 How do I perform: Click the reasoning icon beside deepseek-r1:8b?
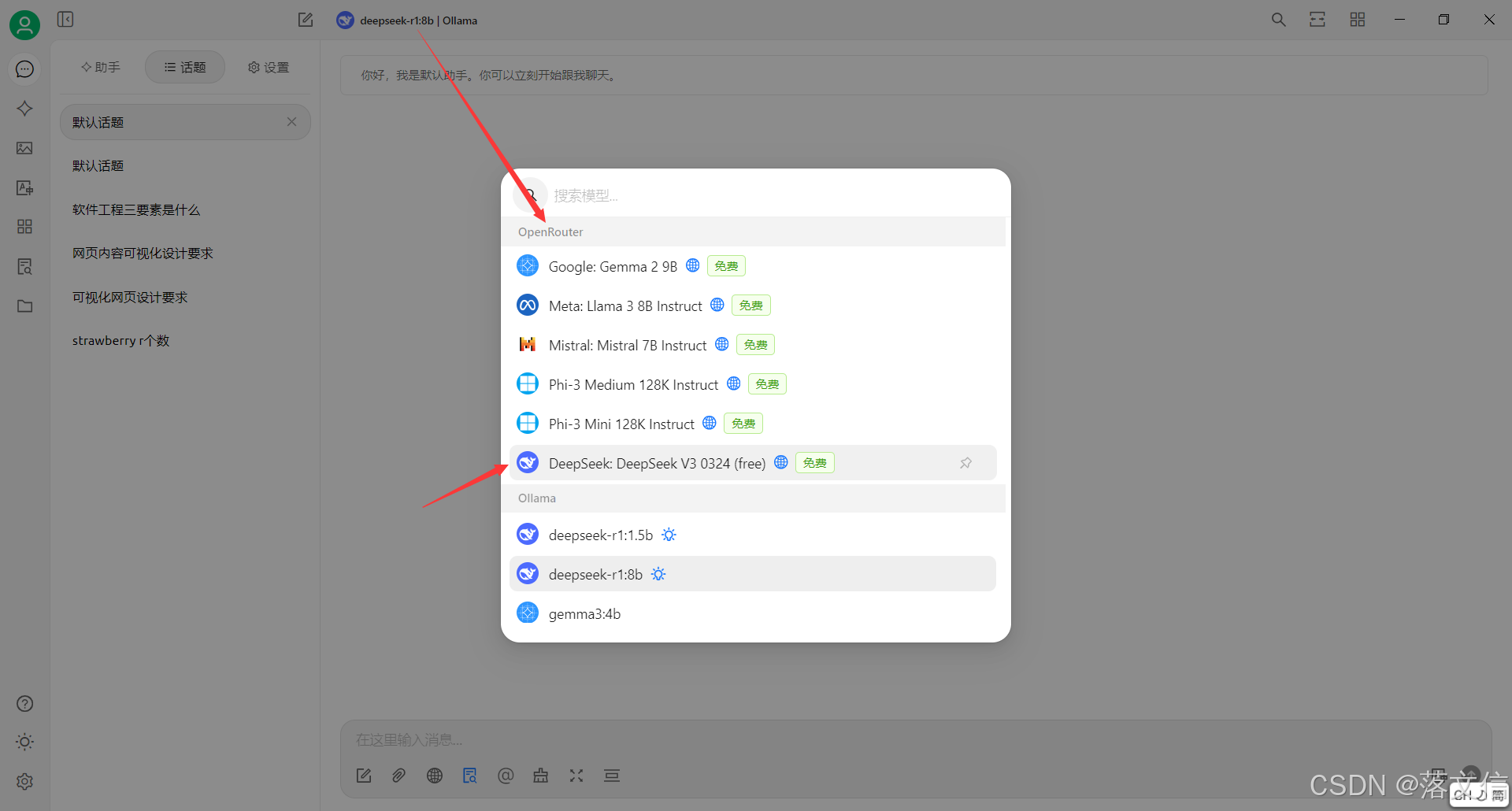point(658,574)
